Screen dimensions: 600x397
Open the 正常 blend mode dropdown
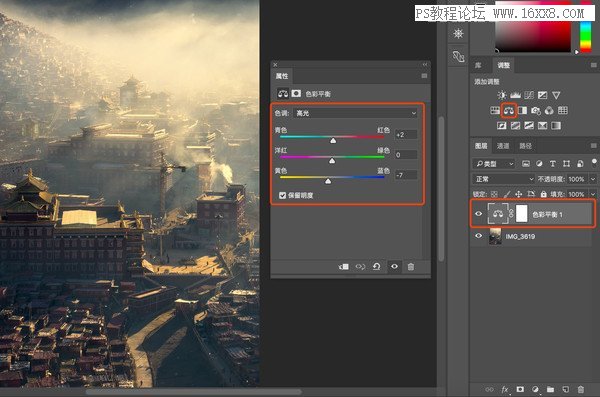tap(504, 179)
